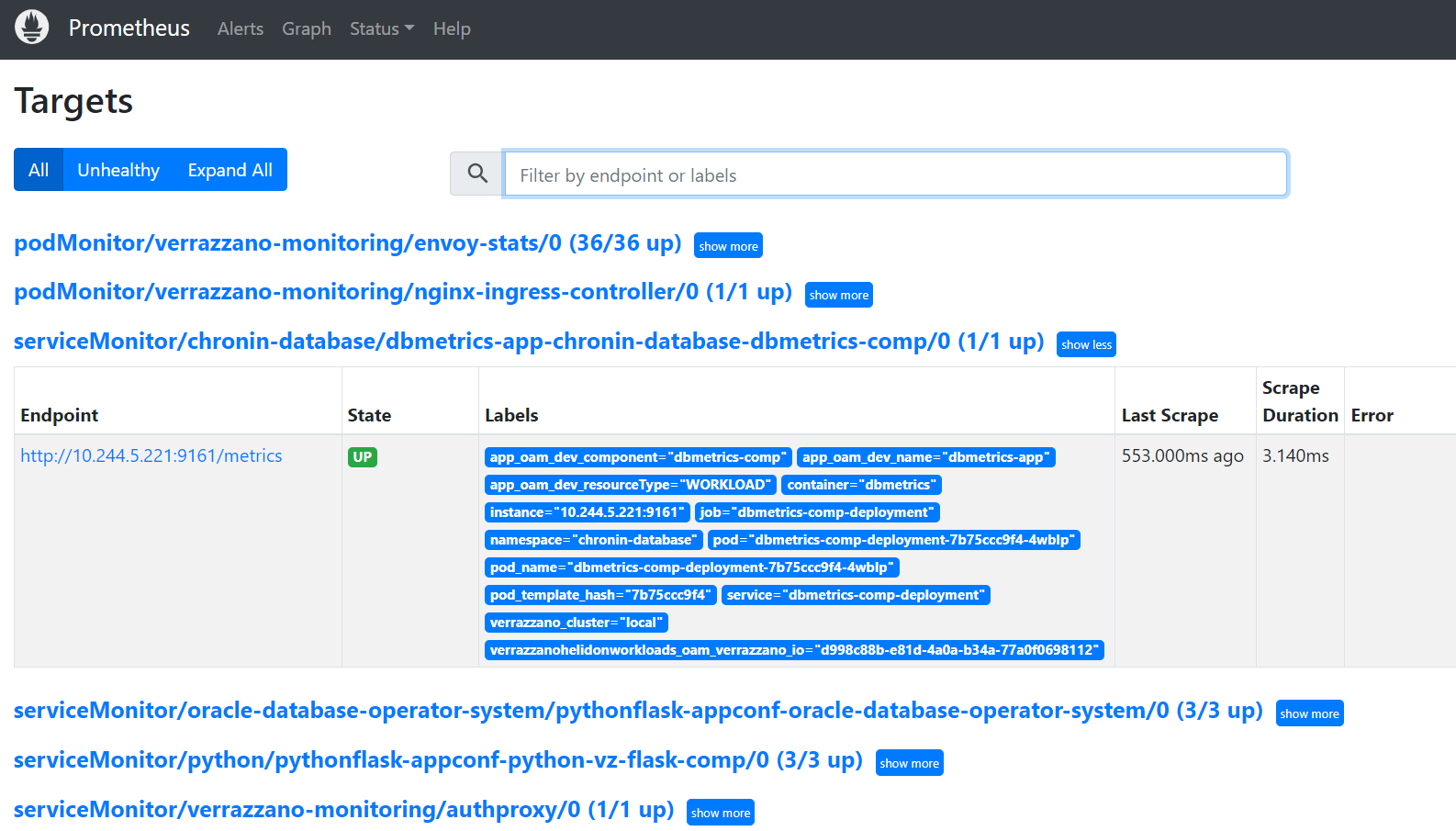
Task: Click the app_oam_dev_component label badge
Action: (638, 457)
